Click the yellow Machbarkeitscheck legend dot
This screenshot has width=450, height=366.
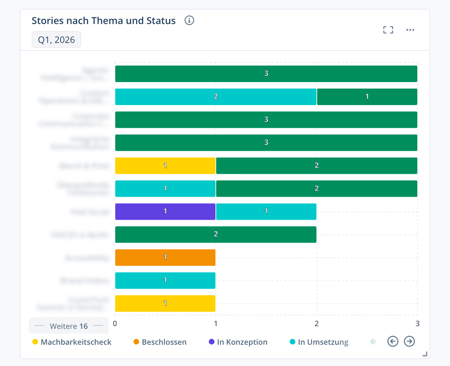click(x=35, y=342)
